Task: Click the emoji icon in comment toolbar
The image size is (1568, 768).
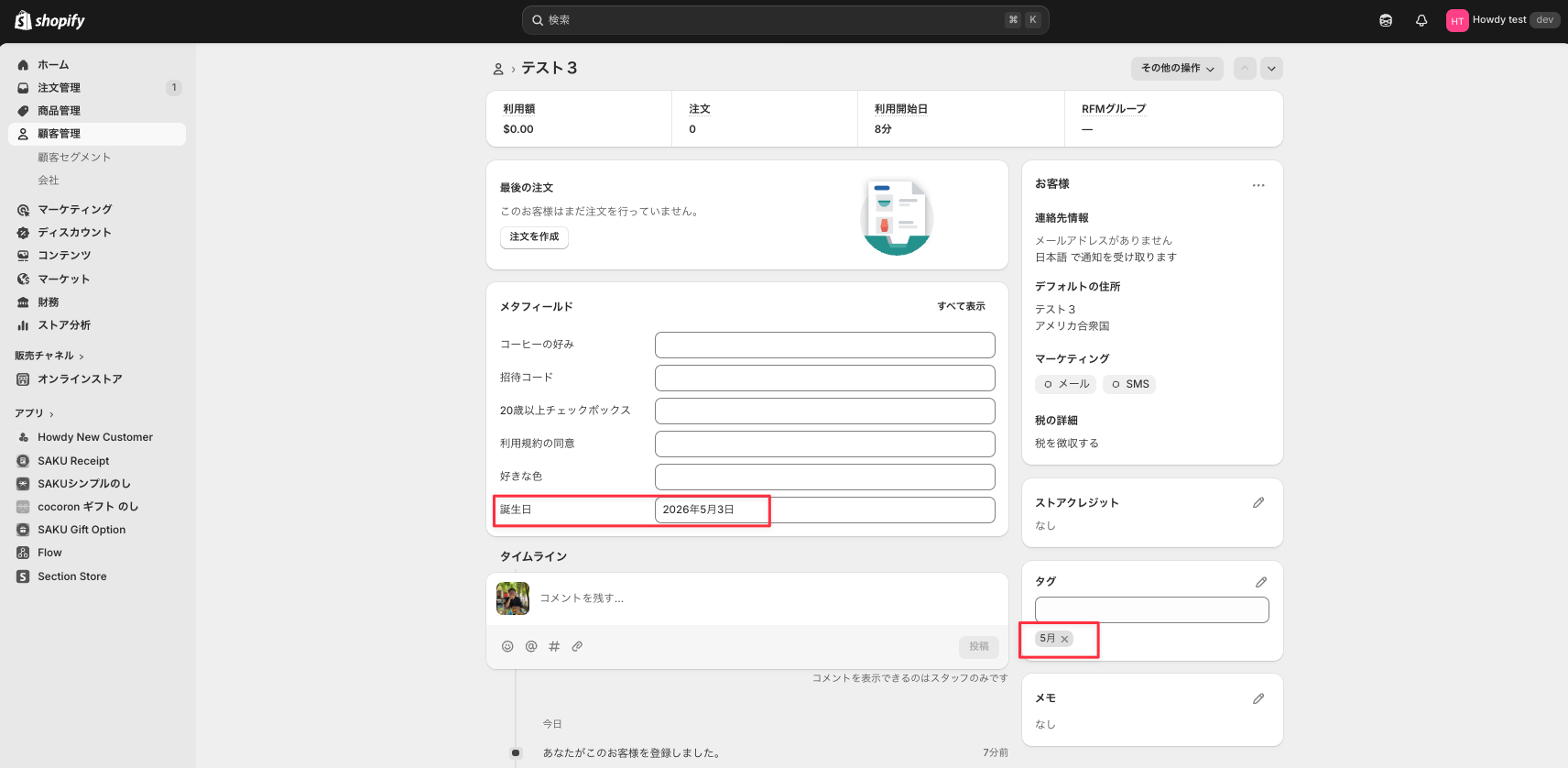Action: pyautogui.click(x=507, y=646)
